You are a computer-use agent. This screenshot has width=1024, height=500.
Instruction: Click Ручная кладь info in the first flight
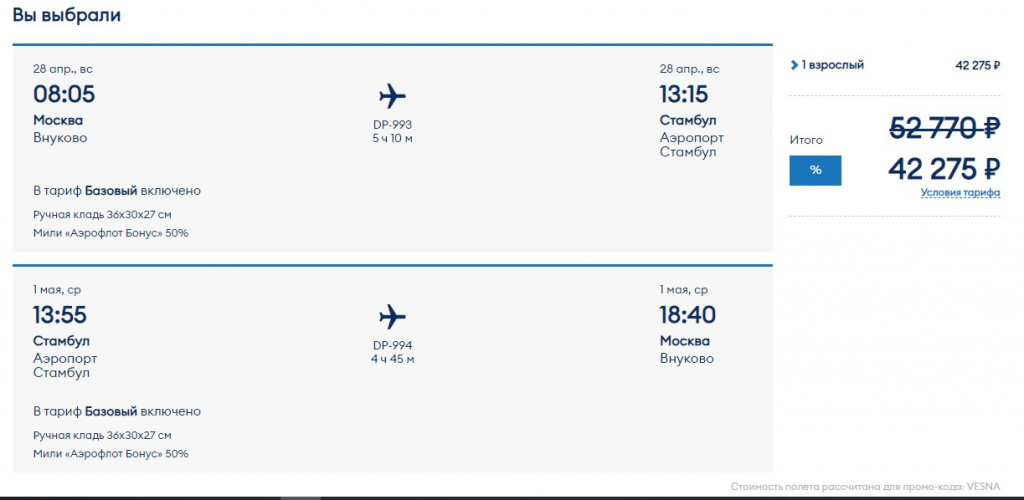coord(102,215)
